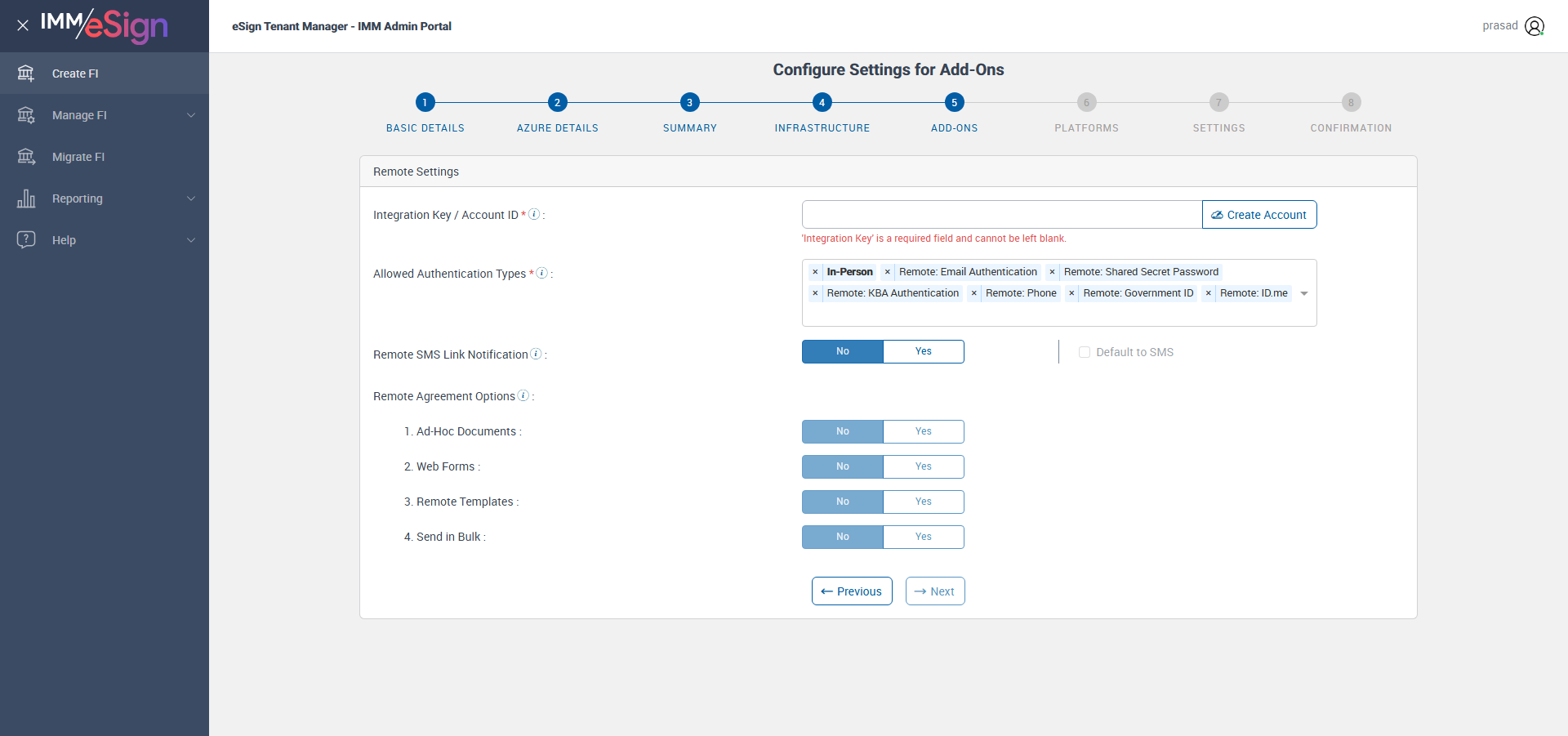This screenshot has width=1568, height=736.
Task: Click the Confirmation step label
Action: coord(1351,128)
